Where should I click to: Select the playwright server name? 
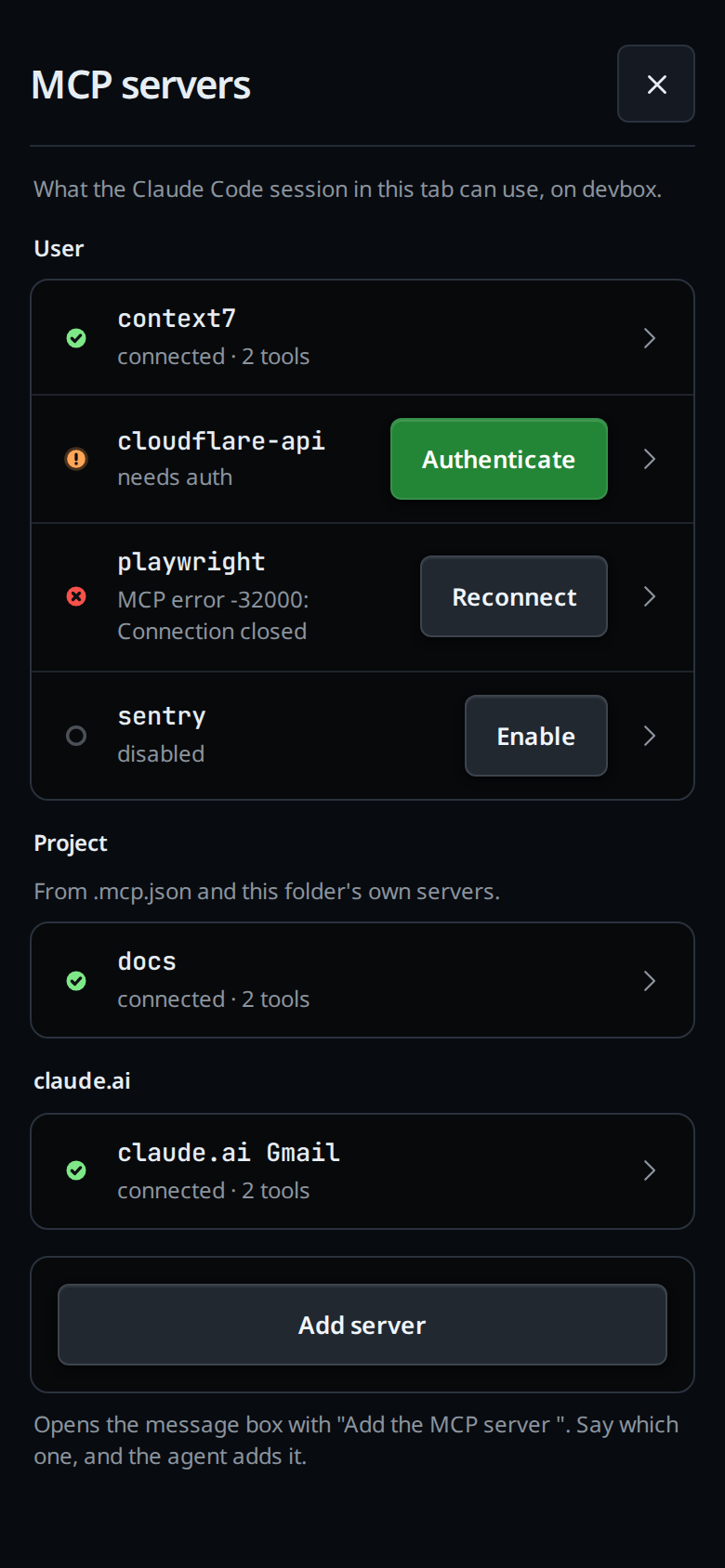coord(191,562)
